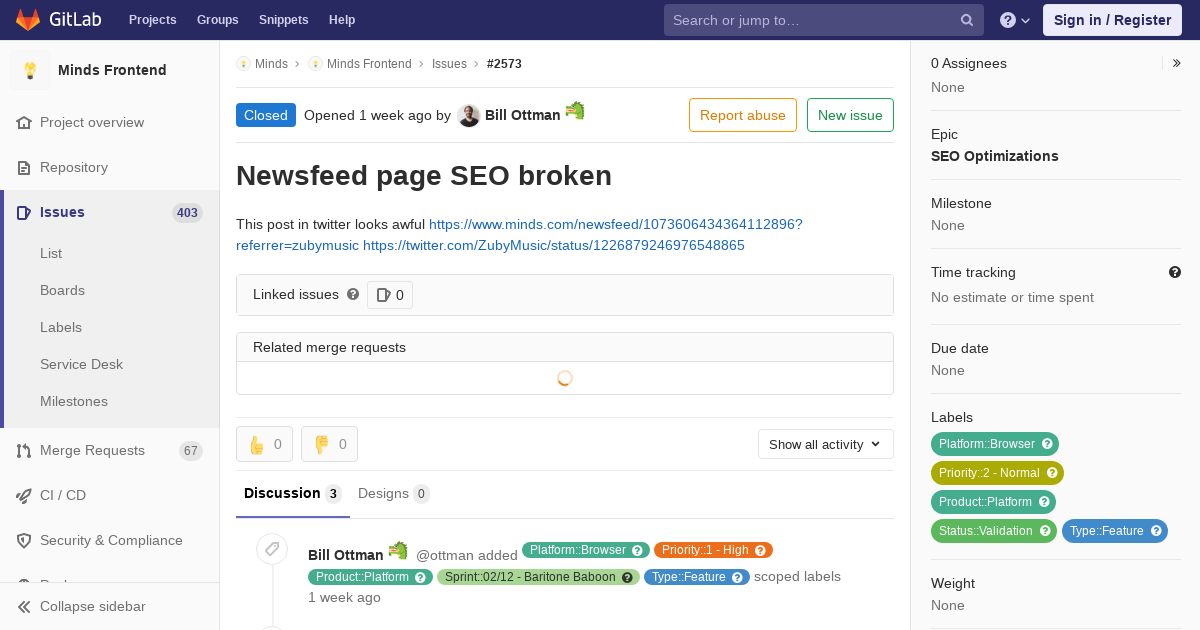Click the Time tracking help icon
The height and width of the screenshot is (630, 1200).
tap(1175, 272)
